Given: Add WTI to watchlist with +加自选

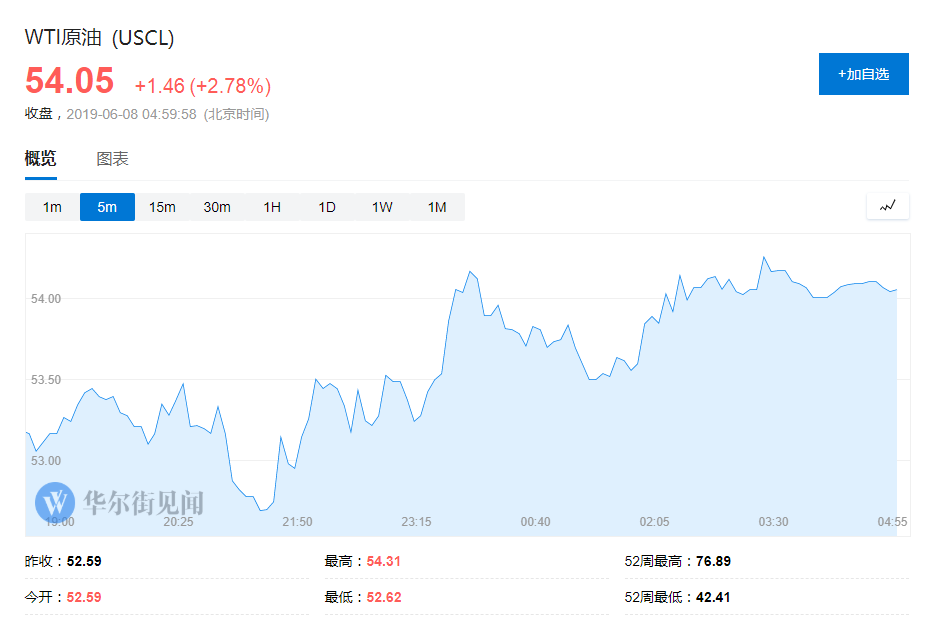Looking at the screenshot, I should point(863,74).
